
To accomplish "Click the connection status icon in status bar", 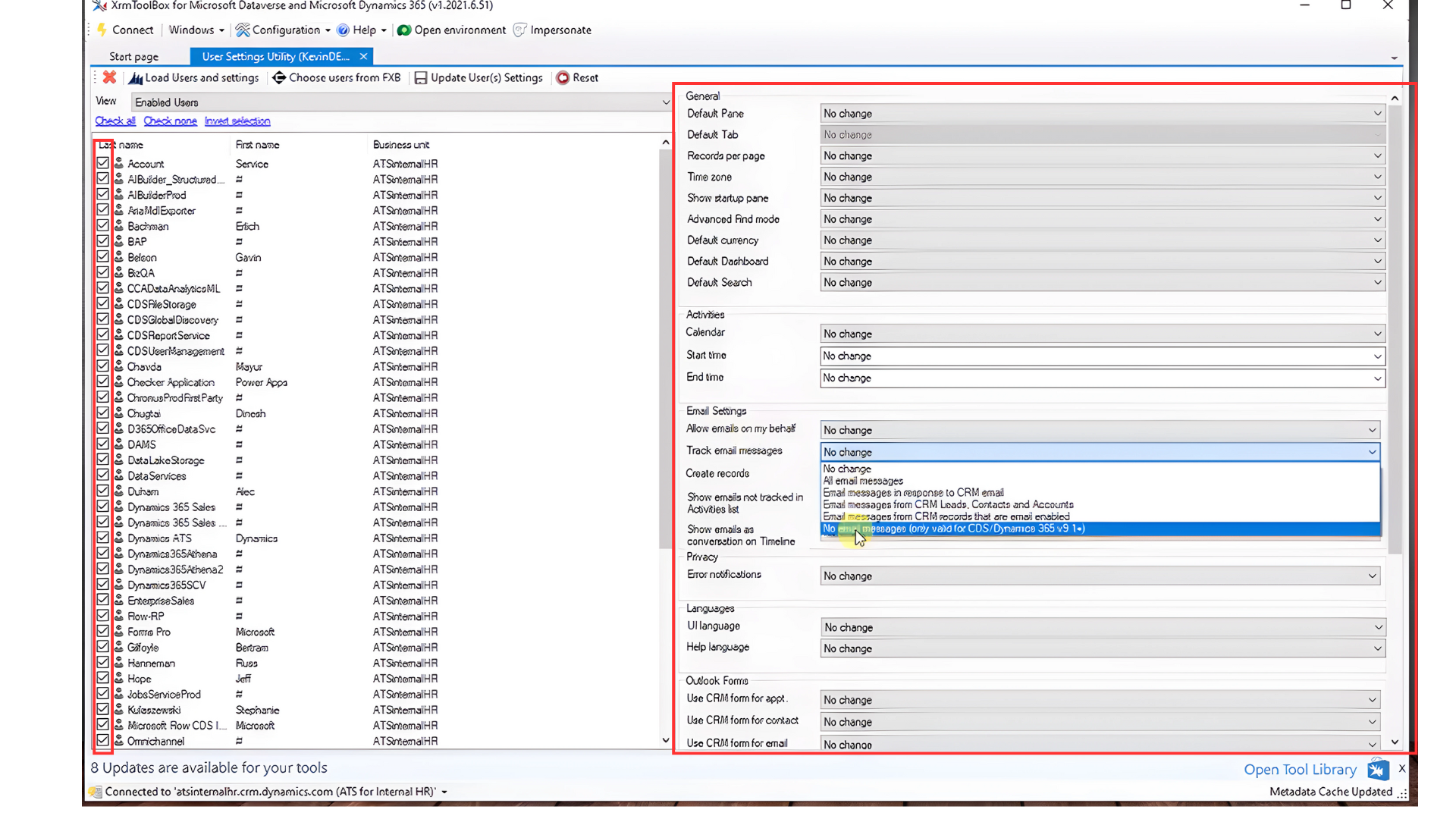I will [x=96, y=792].
